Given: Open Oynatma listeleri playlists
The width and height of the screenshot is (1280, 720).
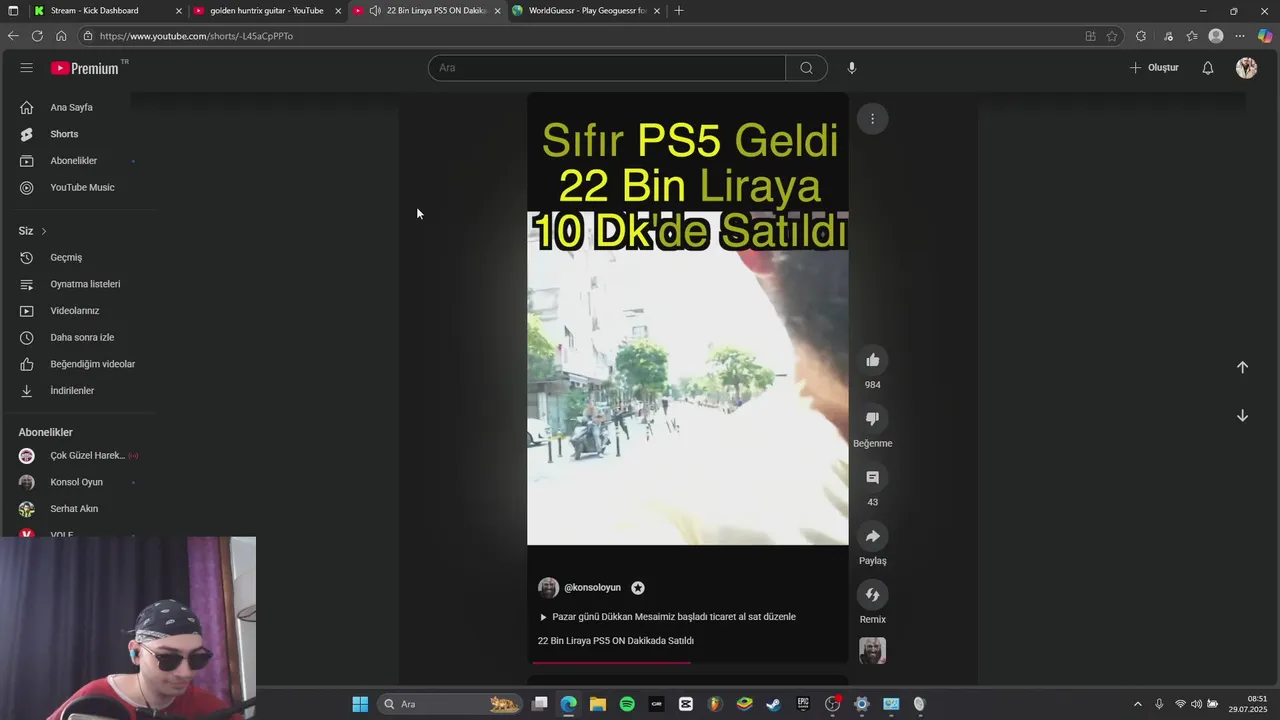Looking at the screenshot, I should pyautogui.click(x=85, y=284).
